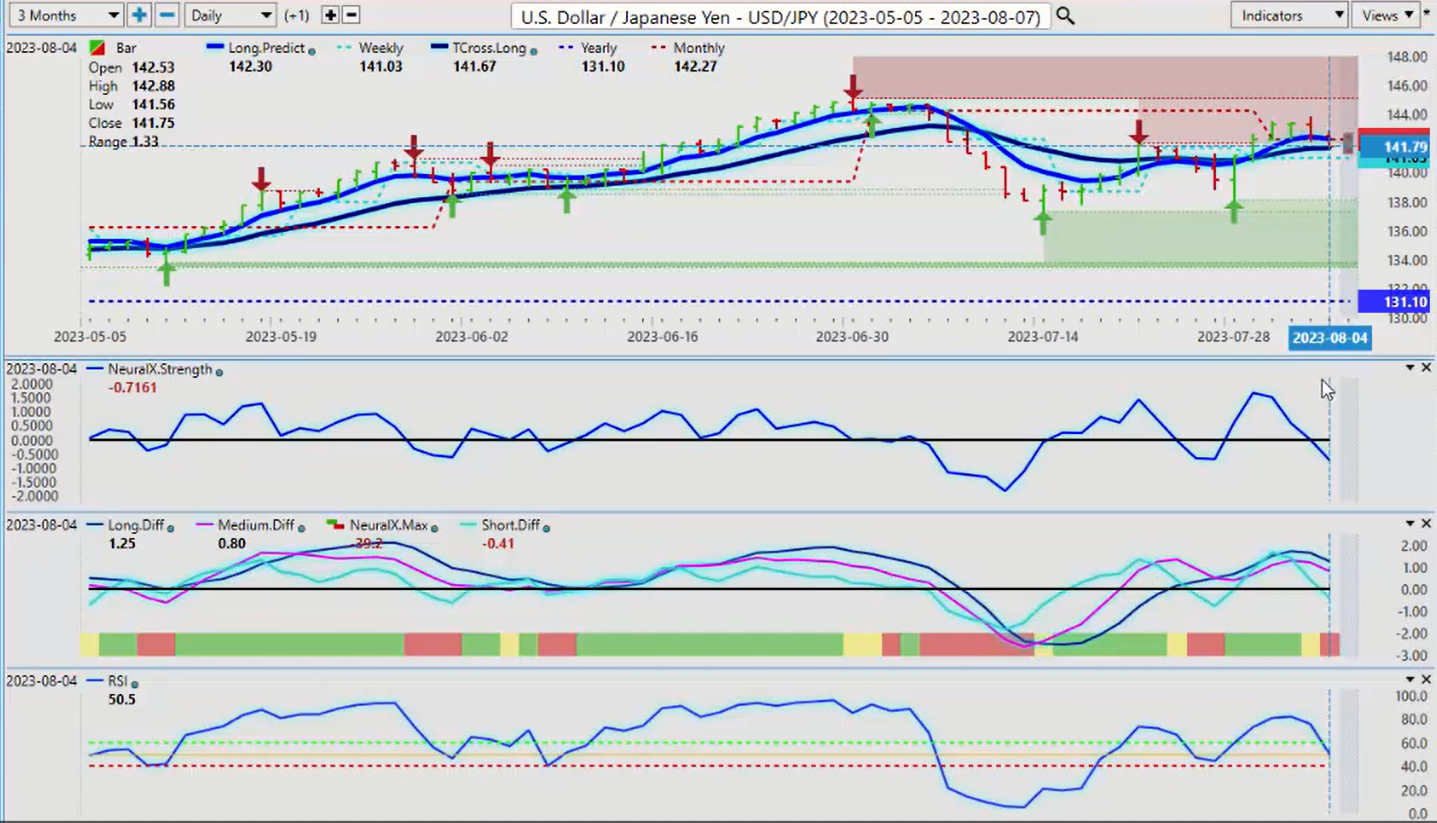Select the RSI legend label
1437x823 pixels.
point(119,681)
